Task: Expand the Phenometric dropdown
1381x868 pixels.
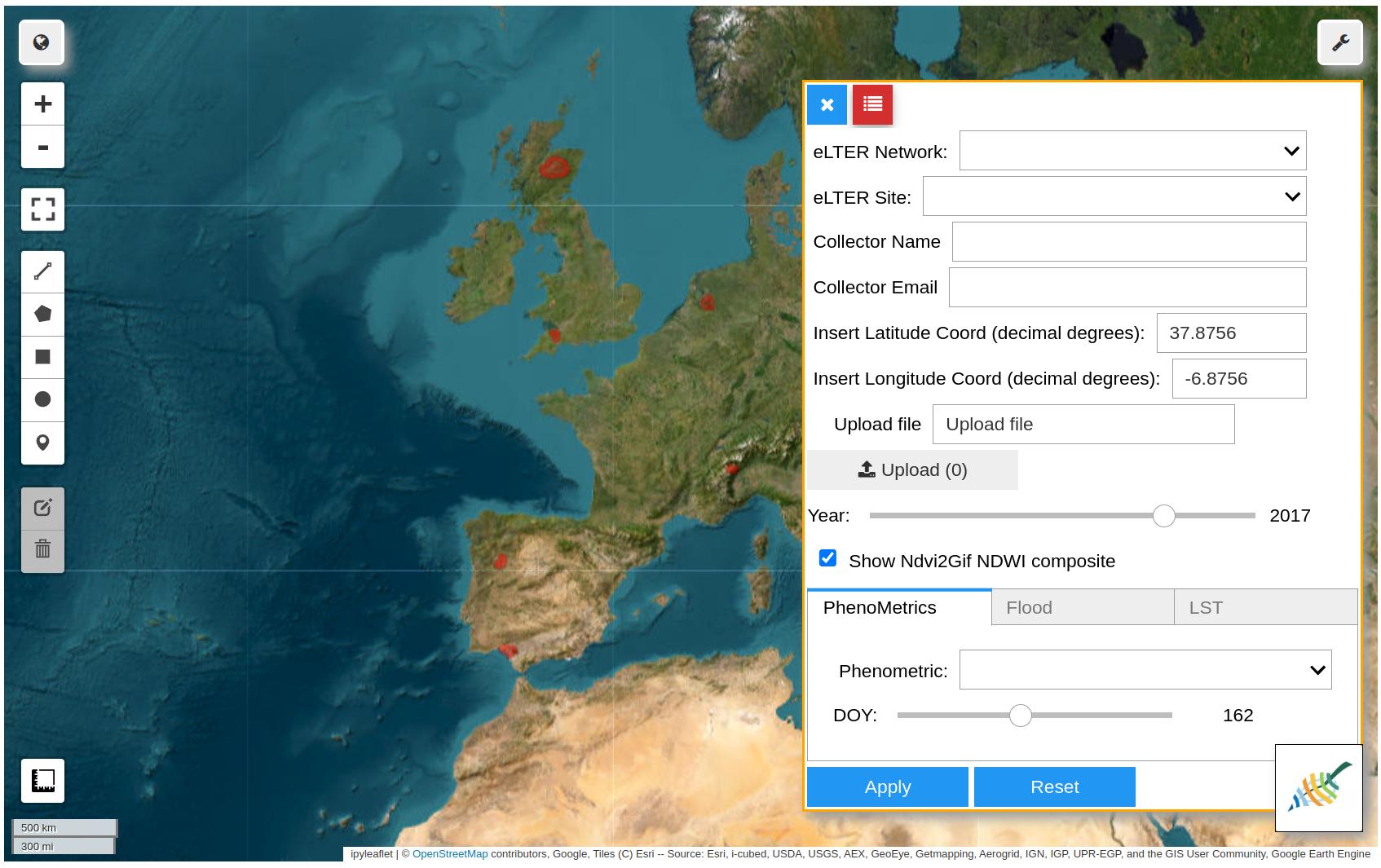Action: click(x=1145, y=670)
